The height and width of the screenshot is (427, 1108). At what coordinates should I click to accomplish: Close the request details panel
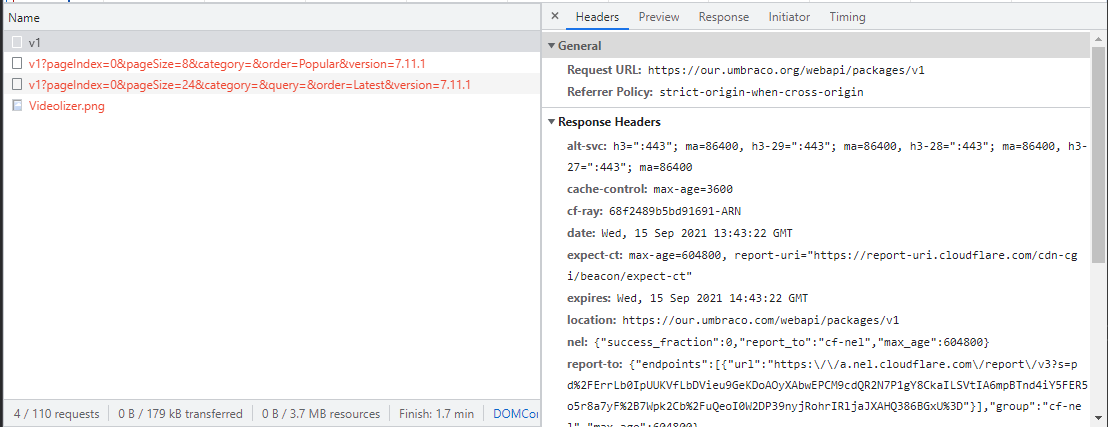555,17
